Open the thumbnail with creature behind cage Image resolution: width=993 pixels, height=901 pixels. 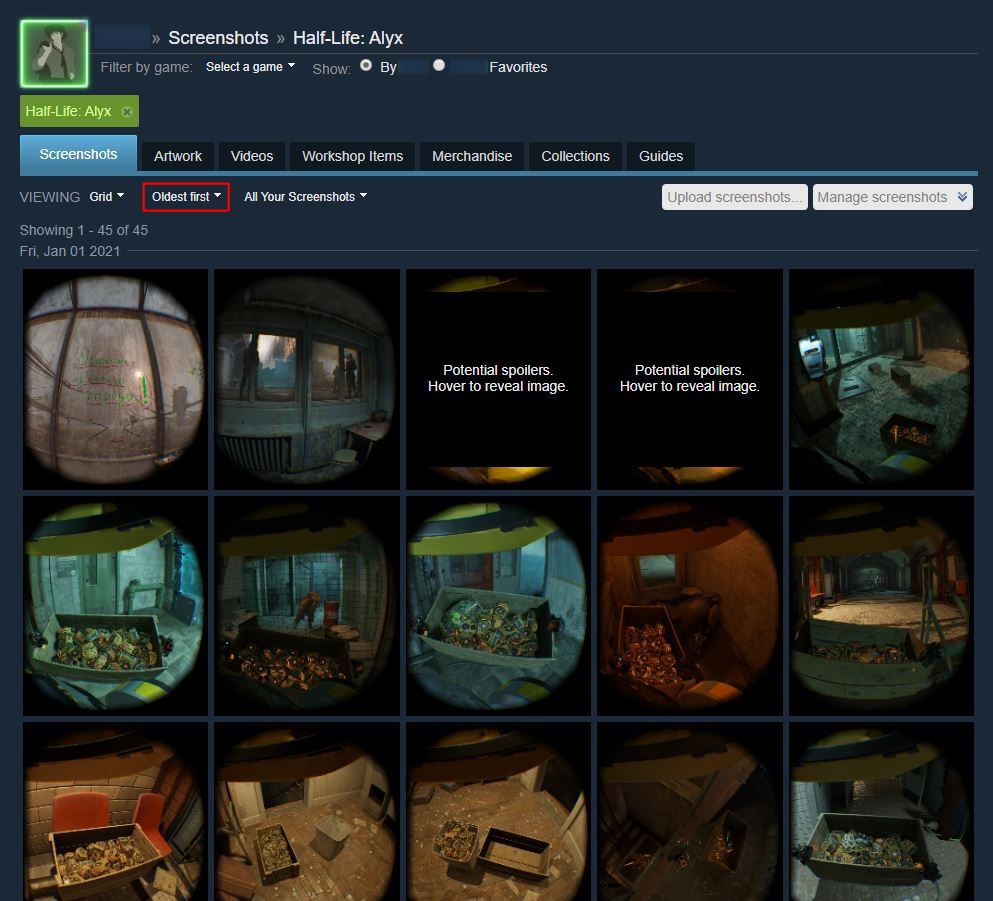pyautogui.click(x=307, y=606)
